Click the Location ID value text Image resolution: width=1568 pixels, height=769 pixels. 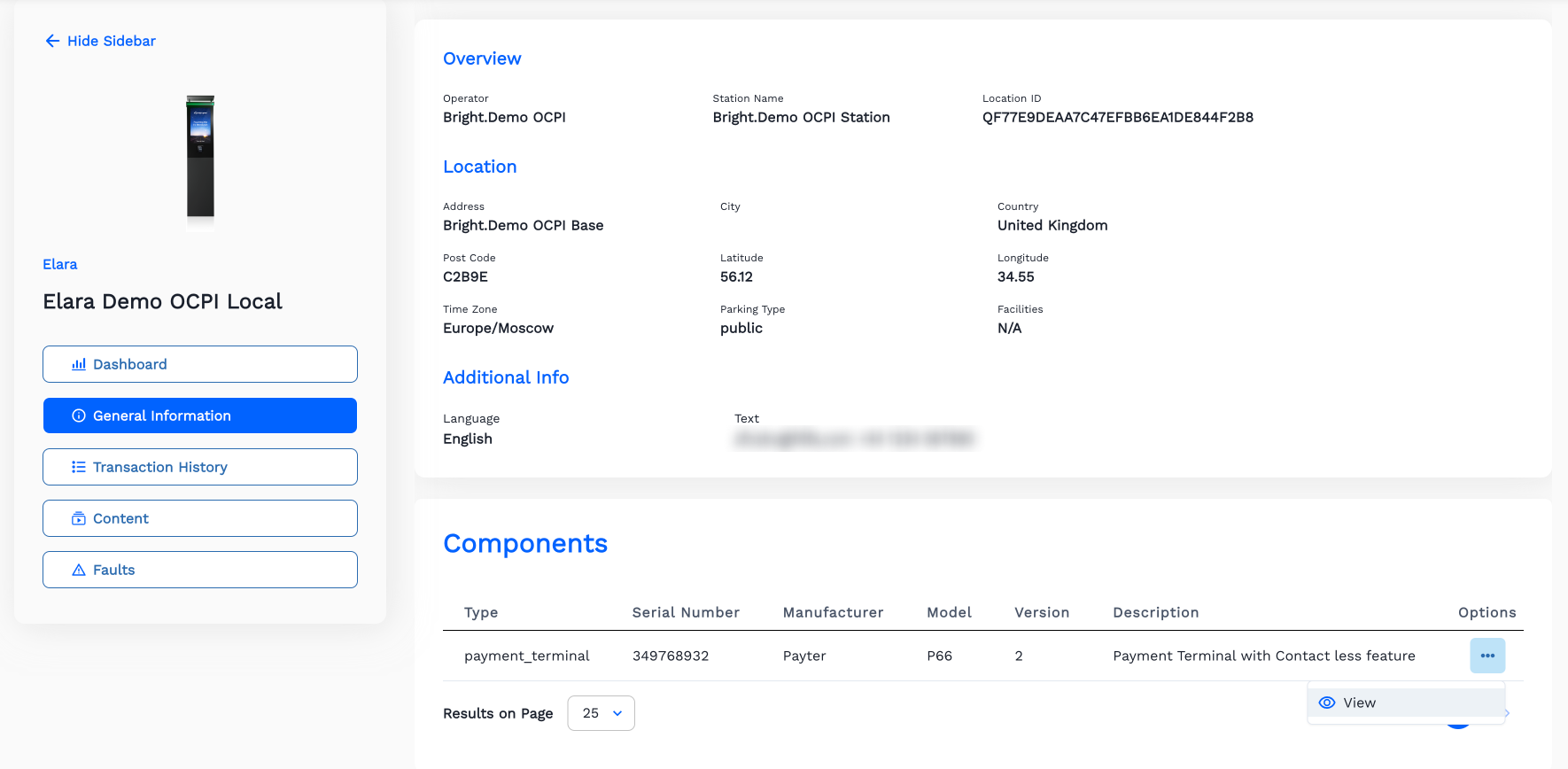click(x=1117, y=117)
